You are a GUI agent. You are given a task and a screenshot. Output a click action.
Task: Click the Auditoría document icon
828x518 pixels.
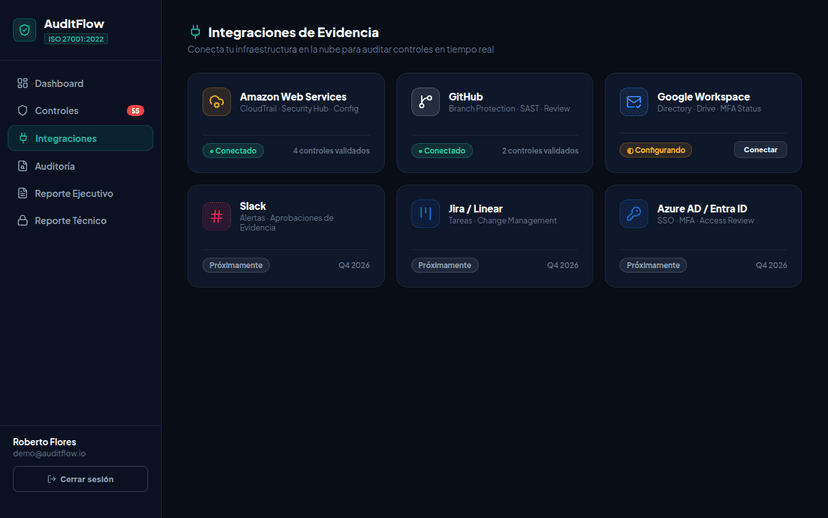point(22,166)
